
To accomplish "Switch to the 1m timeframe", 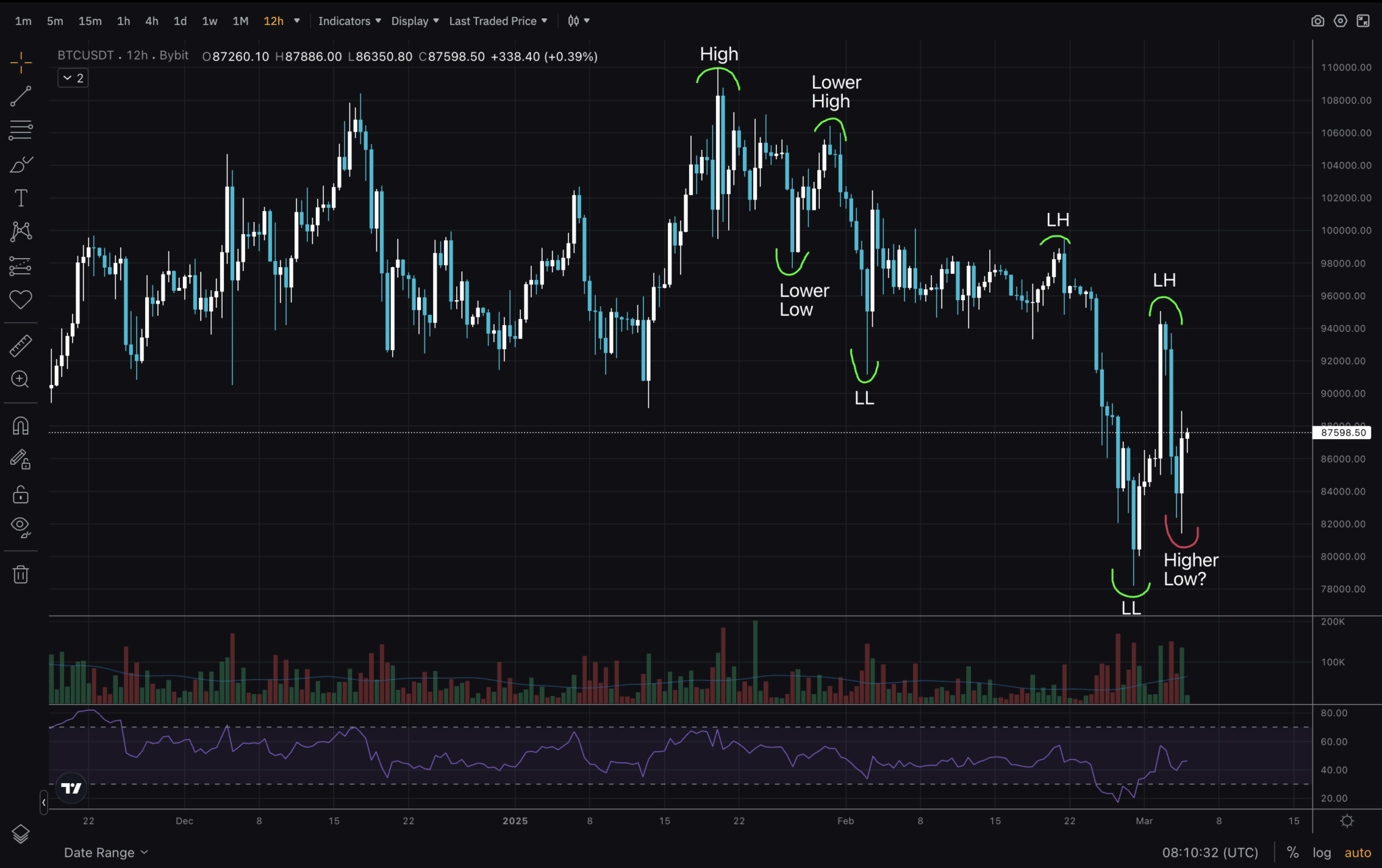I will coord(24,21).
